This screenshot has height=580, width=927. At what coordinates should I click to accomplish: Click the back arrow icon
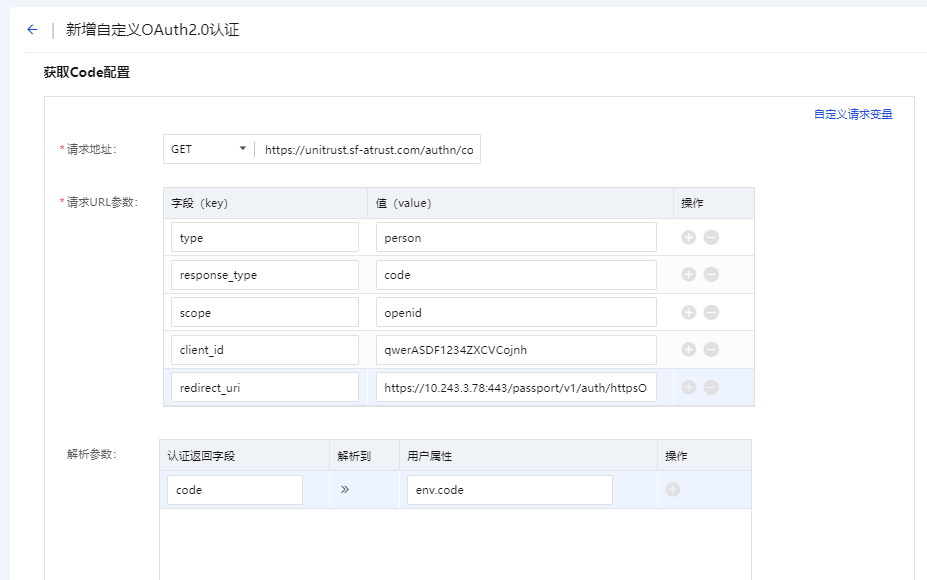coord(32,30)
